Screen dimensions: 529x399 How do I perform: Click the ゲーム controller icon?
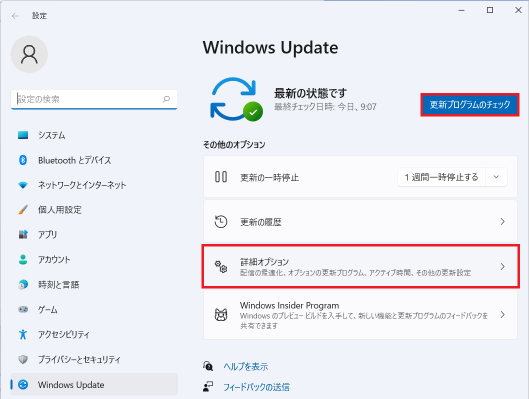(23, 309)
